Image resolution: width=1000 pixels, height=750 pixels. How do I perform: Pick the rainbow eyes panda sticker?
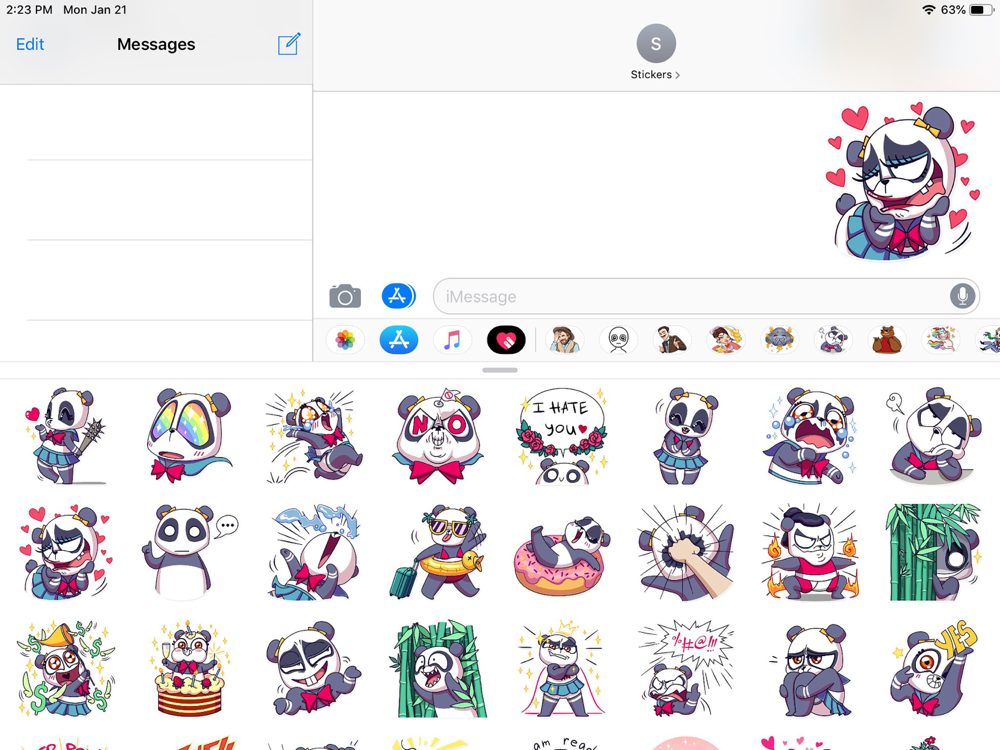click(189, 436)
